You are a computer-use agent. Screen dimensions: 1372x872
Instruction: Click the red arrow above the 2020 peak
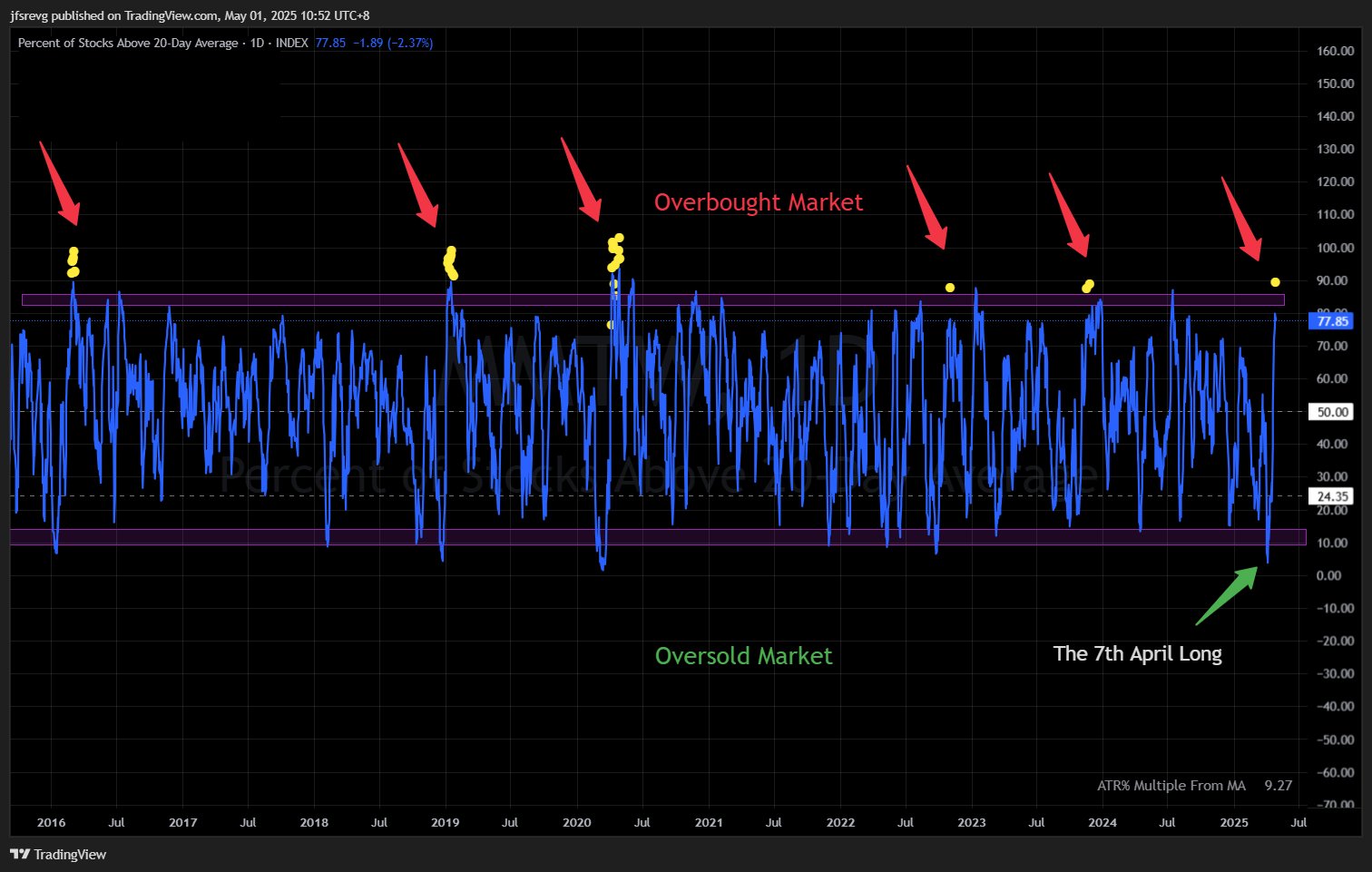pos(581,180)
